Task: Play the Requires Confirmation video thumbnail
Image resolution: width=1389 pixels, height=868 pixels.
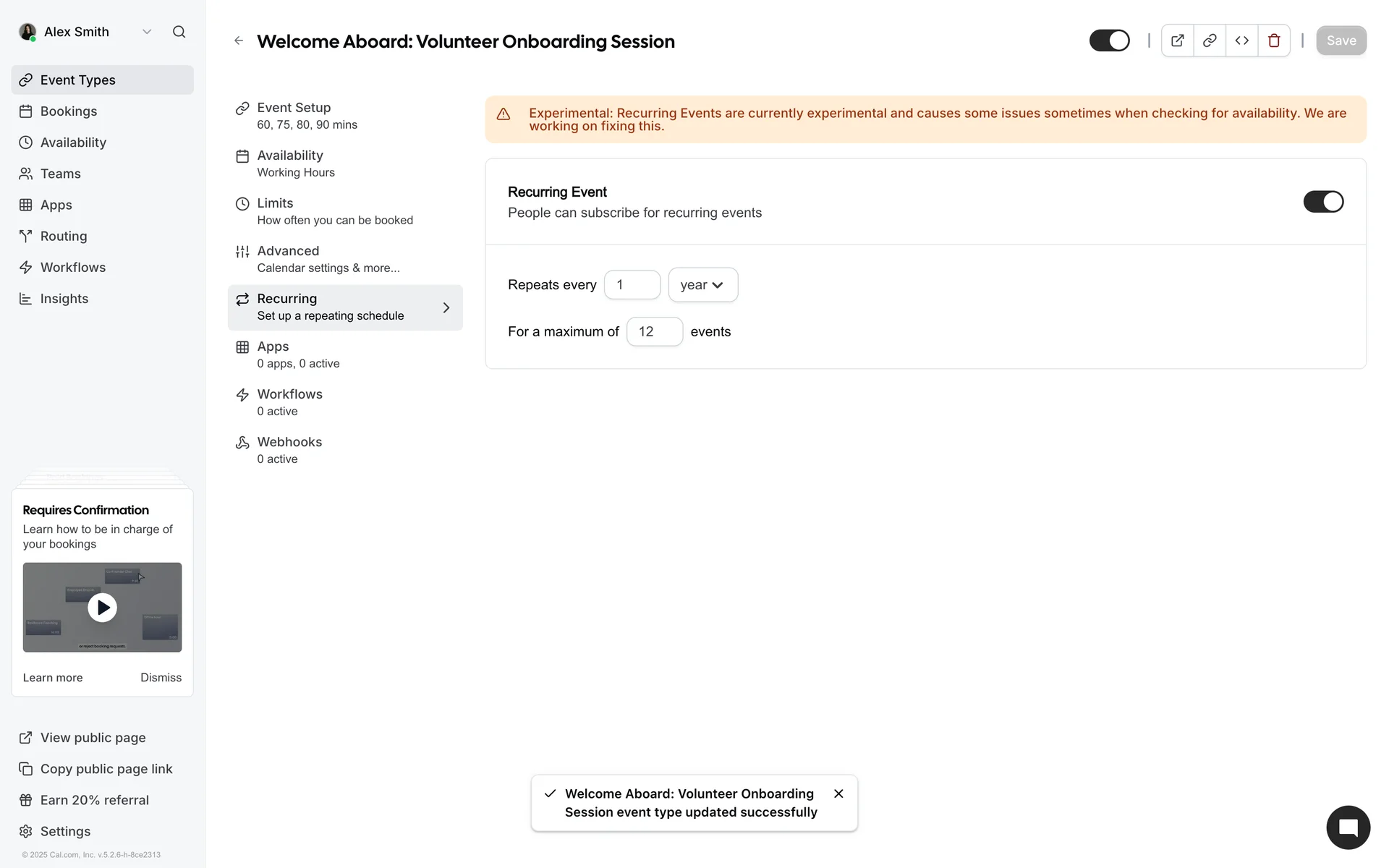Action: pos(102,608)
